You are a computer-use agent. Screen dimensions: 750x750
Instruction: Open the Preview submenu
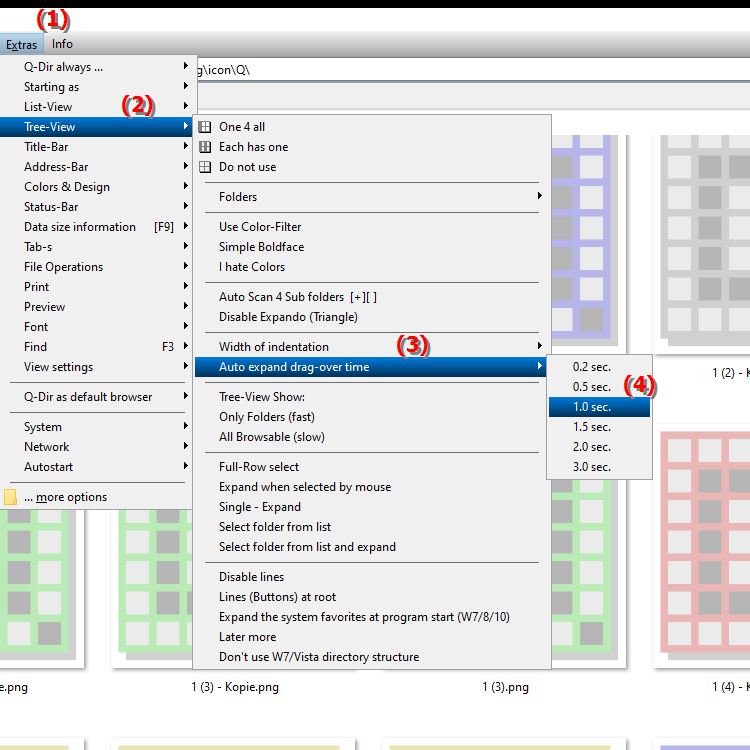coord(96,307)
